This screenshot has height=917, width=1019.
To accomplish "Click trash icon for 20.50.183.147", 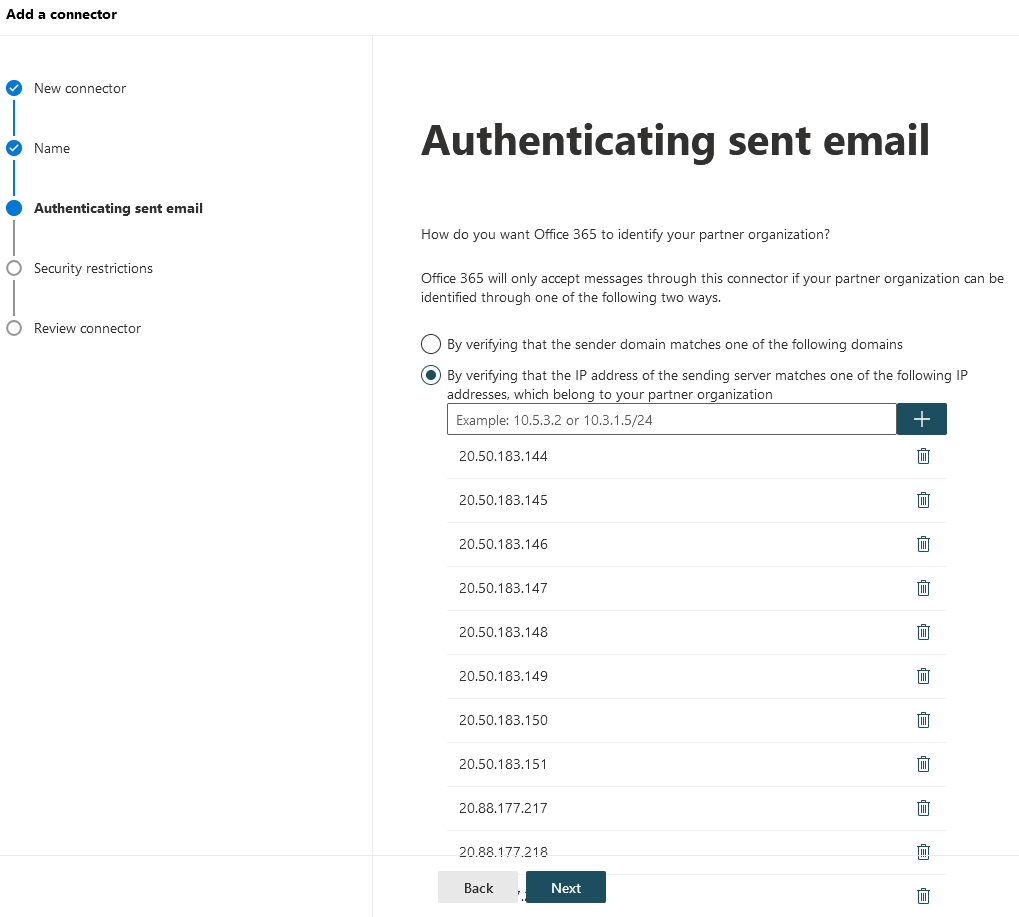I will tap(923, 588).
